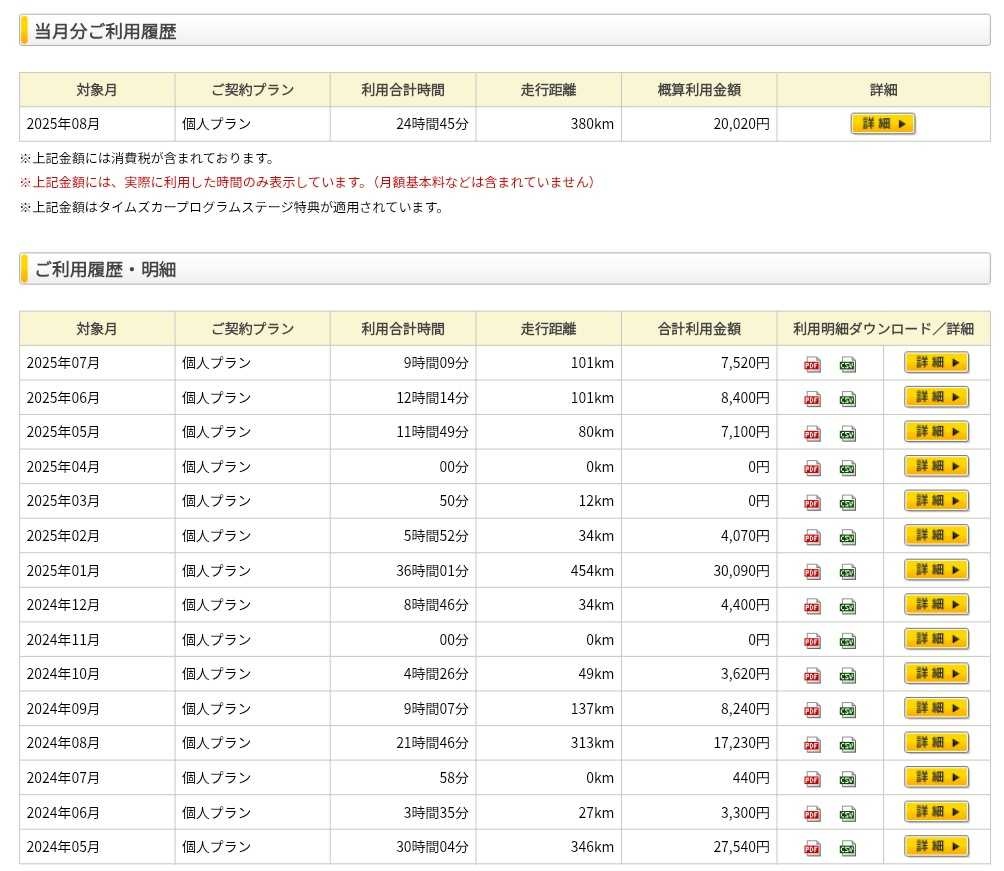Screen dimensions: 1004x871
Task: Get the PDF for 2024年08月 usage
Action: (x=812, y=745)
